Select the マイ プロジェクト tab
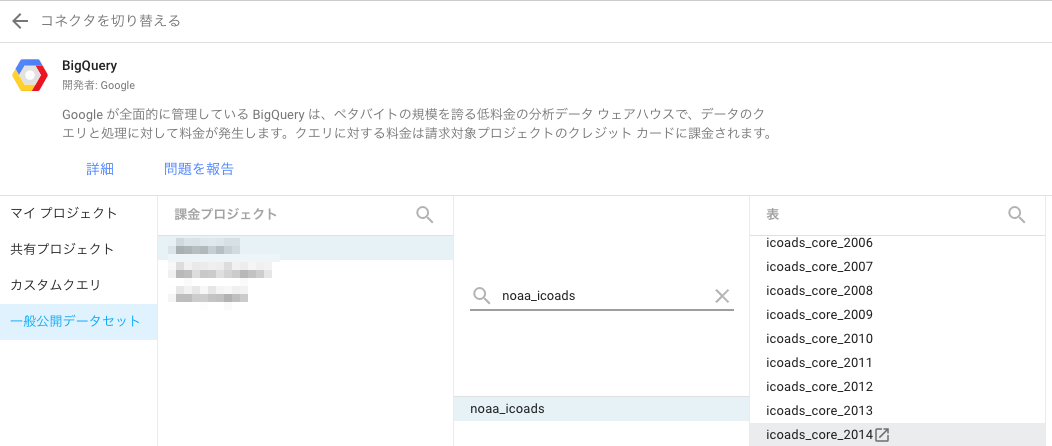 (78, 213)
